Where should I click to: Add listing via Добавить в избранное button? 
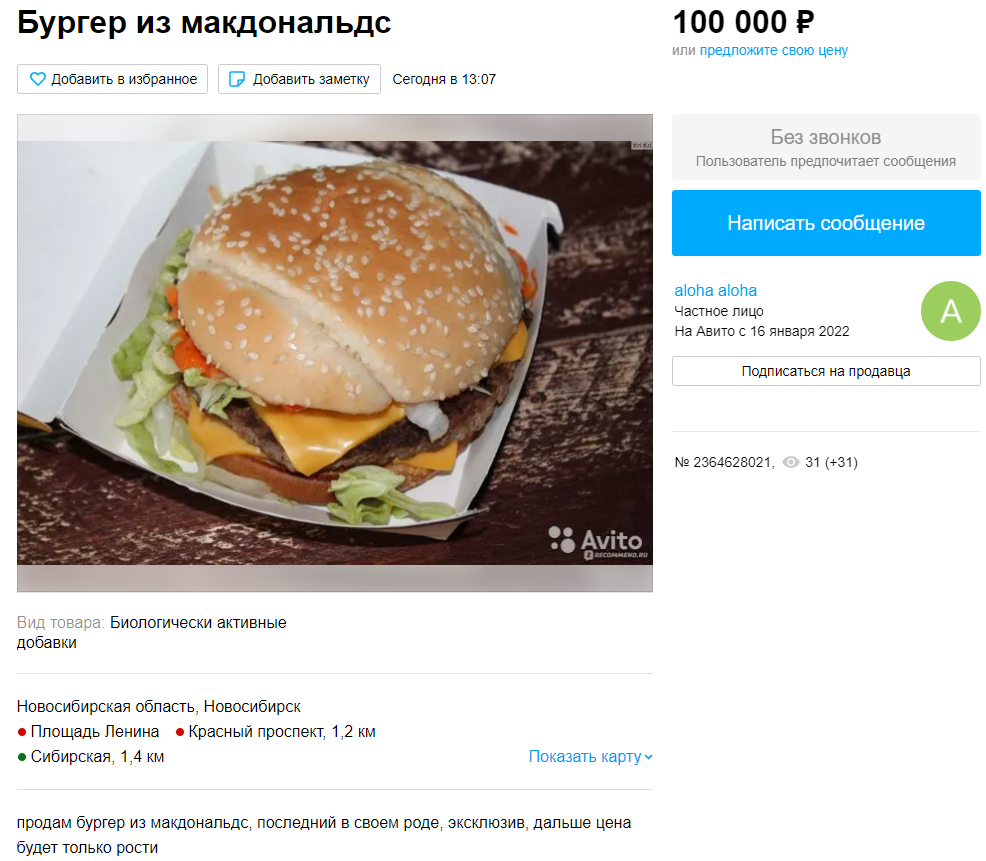point(113,79)
